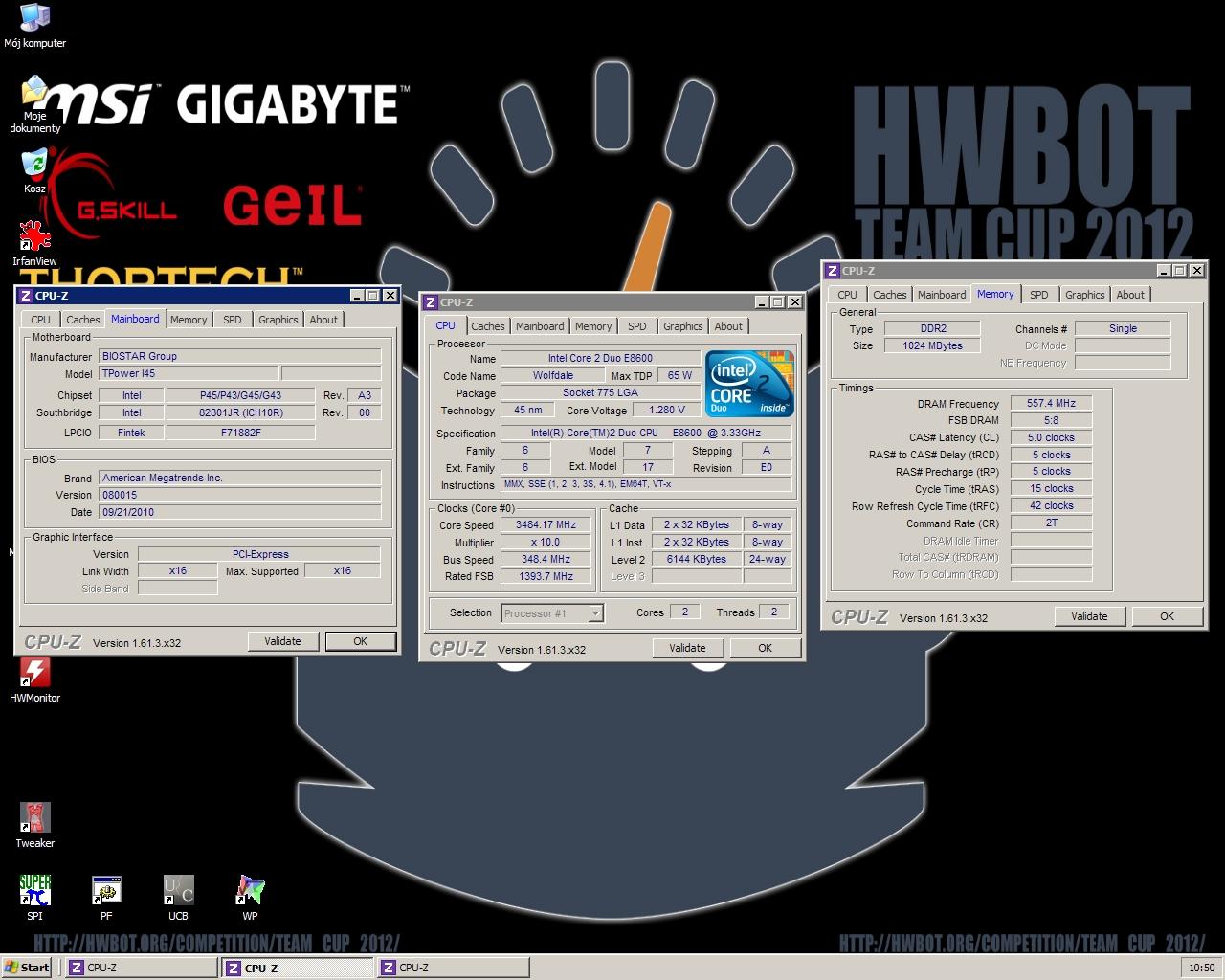1225x980 pixels.
Task: Activate the third CPU-Z taskbar button
Action: pyautogui.click(x=453, y=968)
